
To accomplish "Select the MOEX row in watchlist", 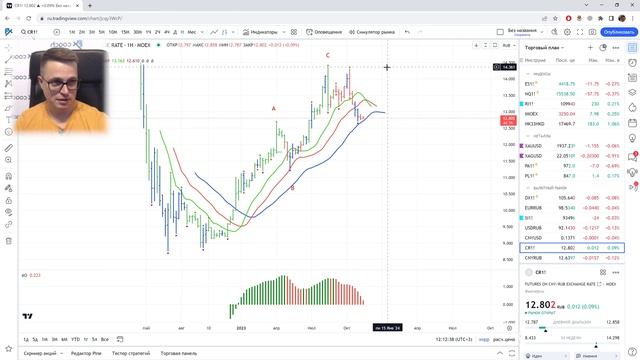I will [x=572, y=114].
